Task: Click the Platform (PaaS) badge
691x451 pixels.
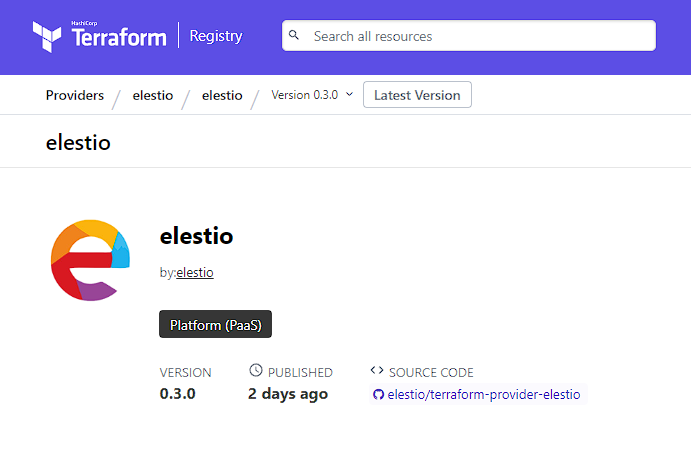Action: [216, 325]
